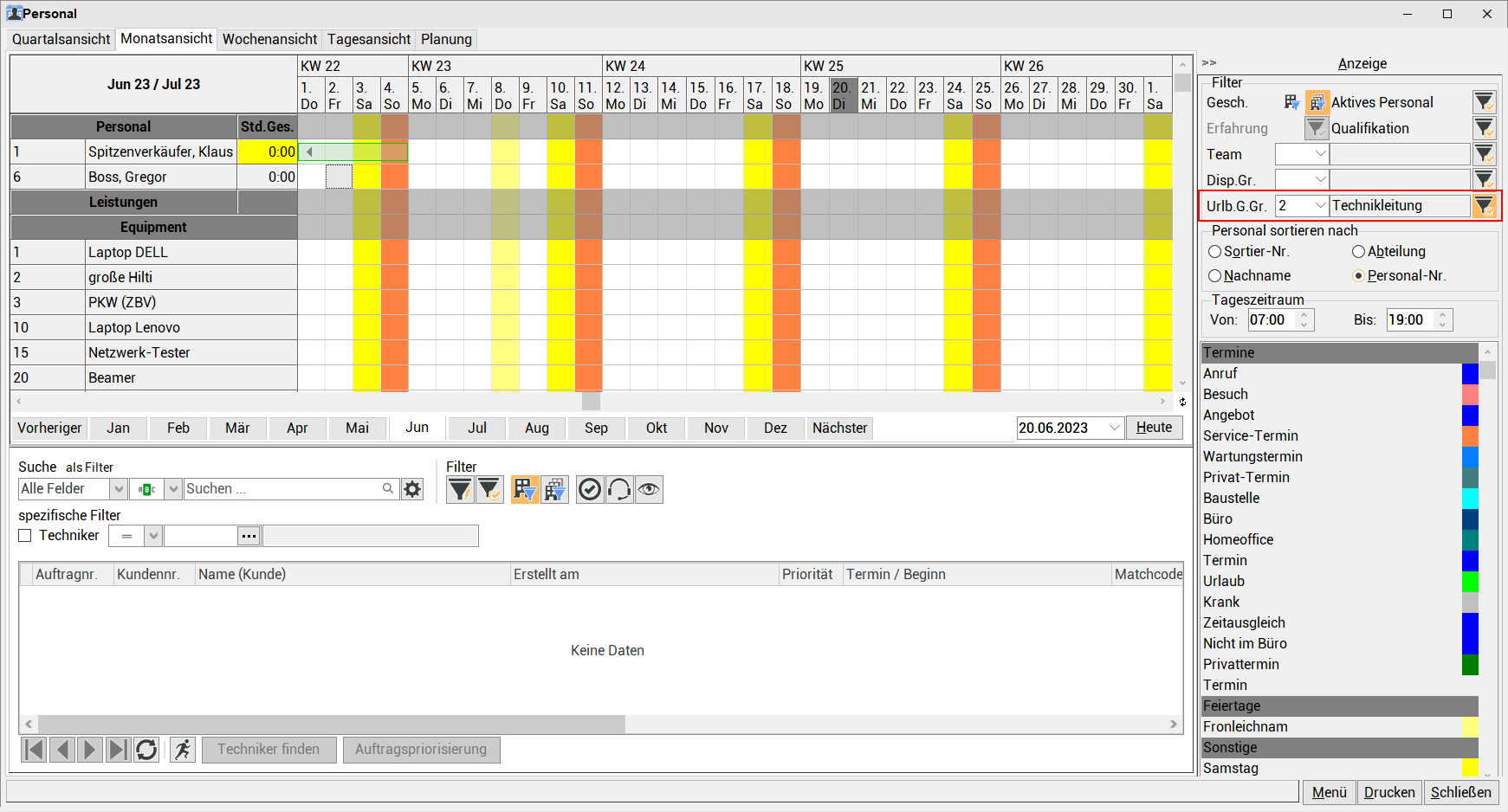
Task: Expand the Alle Felder search field dropdown
Action: [119, 489]
